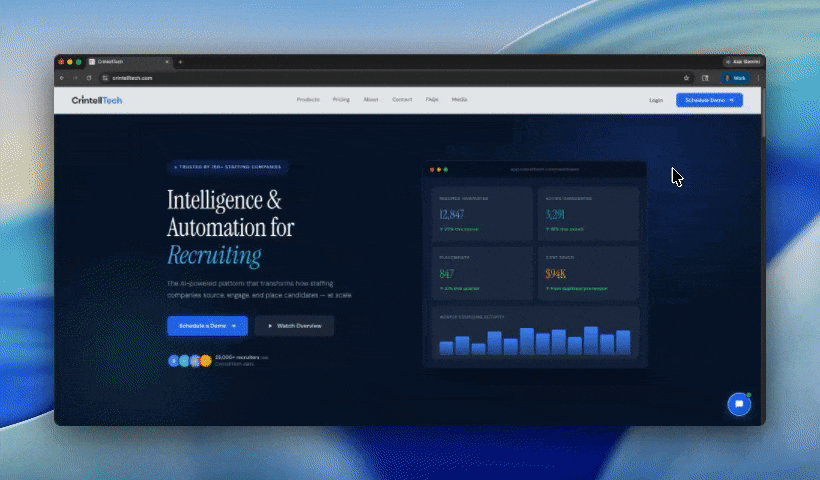
Task: Open the Media nav item
Action: [x=459, y=99]
